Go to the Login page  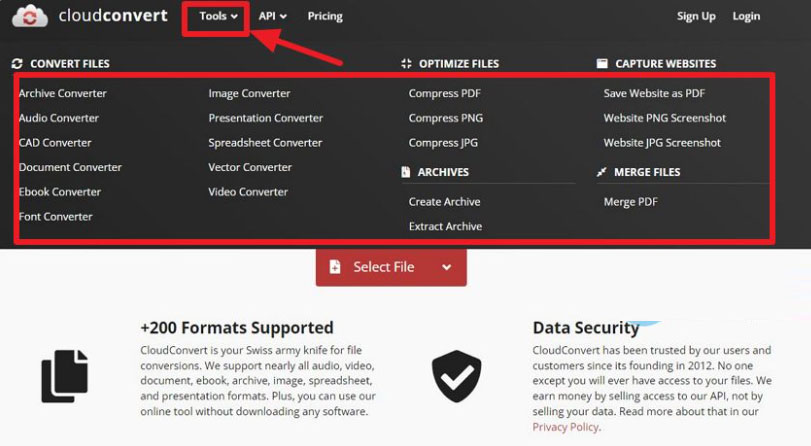coord(746,16)
